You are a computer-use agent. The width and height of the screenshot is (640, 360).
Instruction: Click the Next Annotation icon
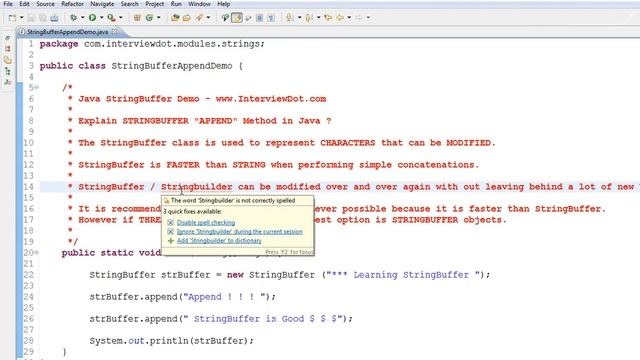tap(290, 18)
